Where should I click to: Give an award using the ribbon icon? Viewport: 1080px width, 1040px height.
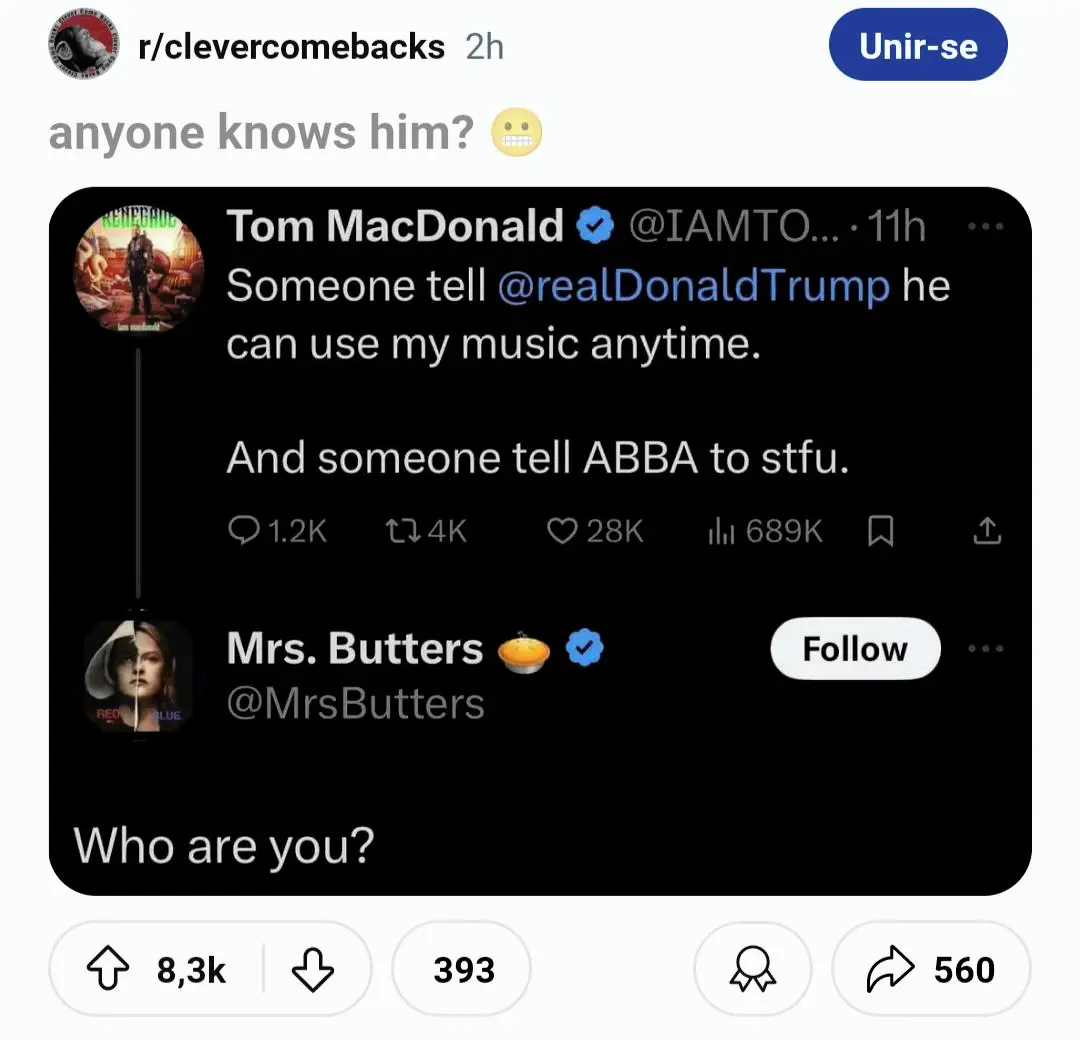[753, 968]
